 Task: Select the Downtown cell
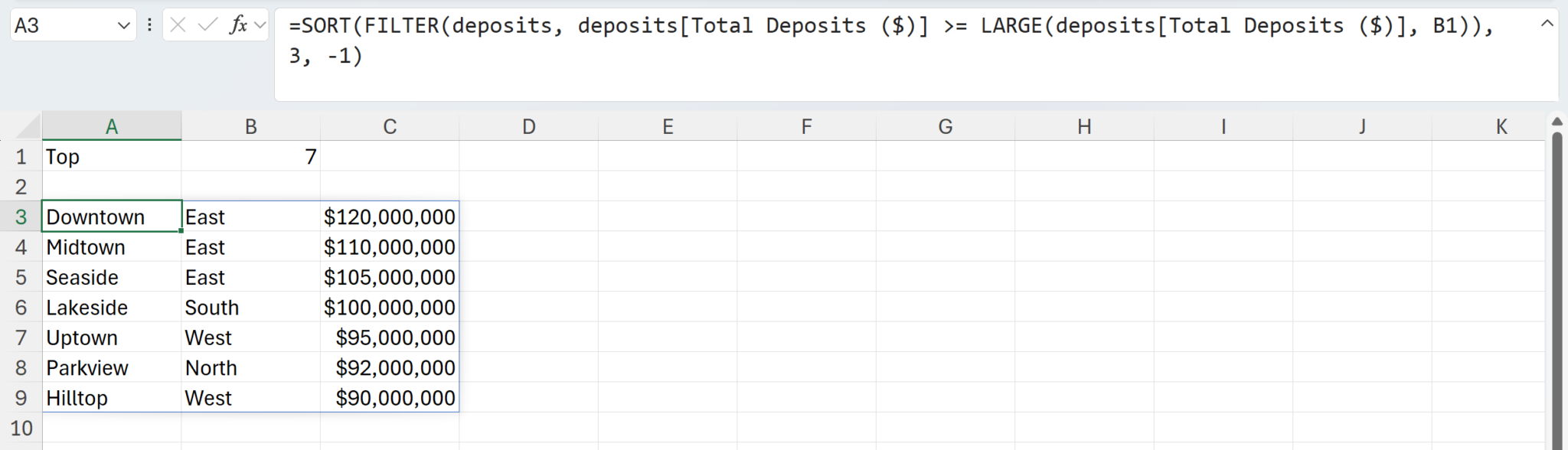tap(112, 217)
